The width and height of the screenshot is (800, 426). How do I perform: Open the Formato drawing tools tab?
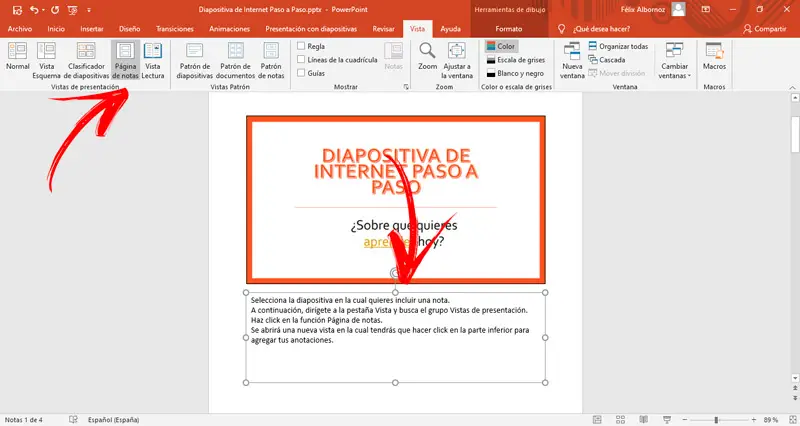pos(509,29)
